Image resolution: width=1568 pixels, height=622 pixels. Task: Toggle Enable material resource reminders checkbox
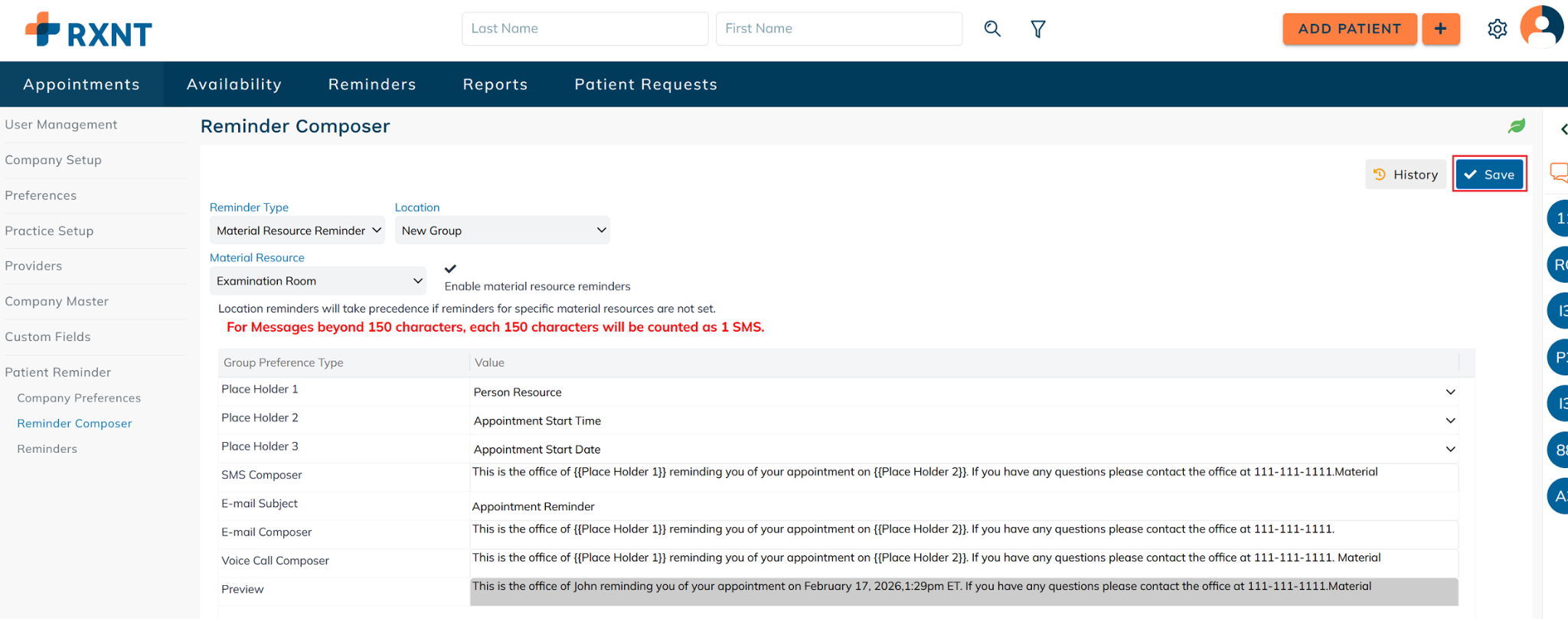click(450, 269)
